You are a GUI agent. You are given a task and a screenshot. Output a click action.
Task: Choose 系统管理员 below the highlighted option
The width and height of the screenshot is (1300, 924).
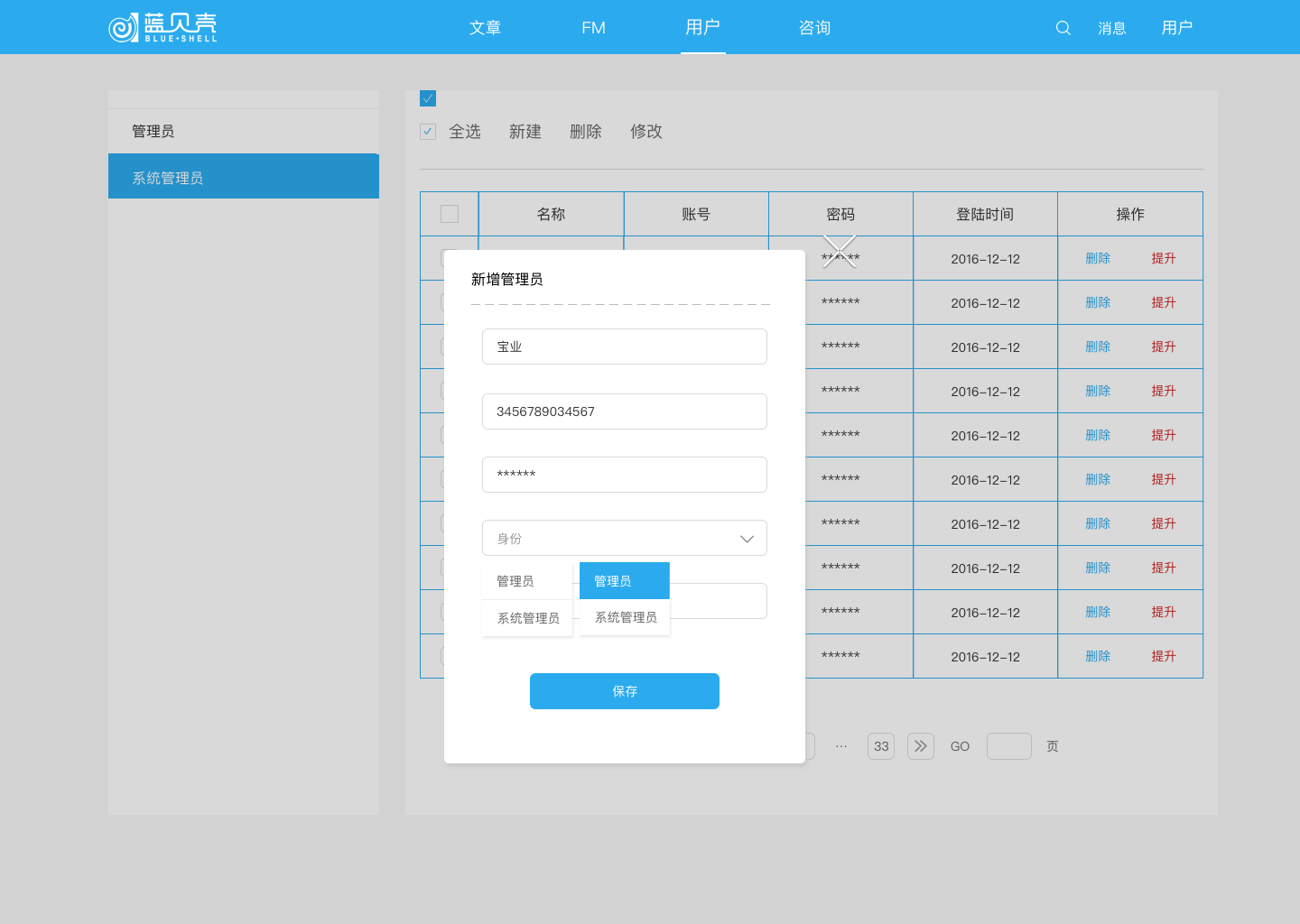(x=625, y=617)
